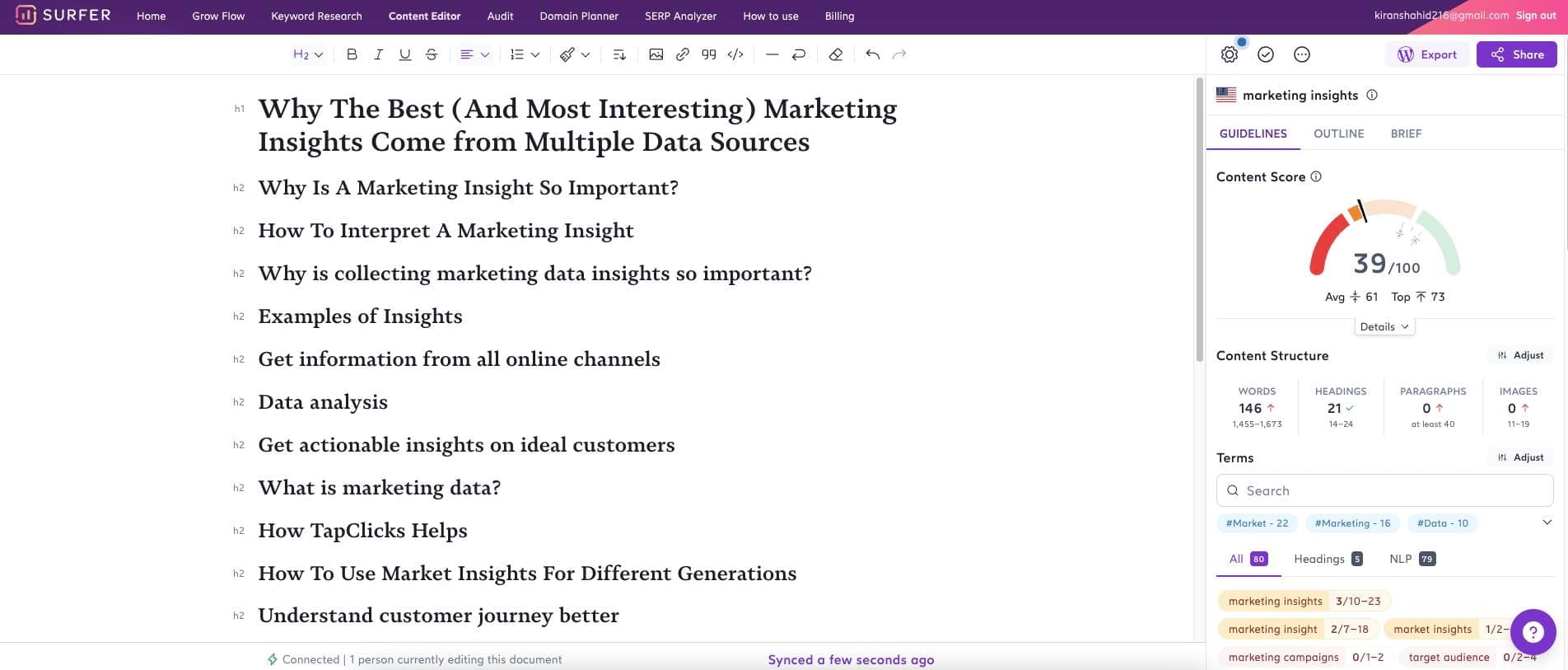Viewport: 1568px width, 670px height.
Task: Expand the Content Score Details
Action: 1384,327
